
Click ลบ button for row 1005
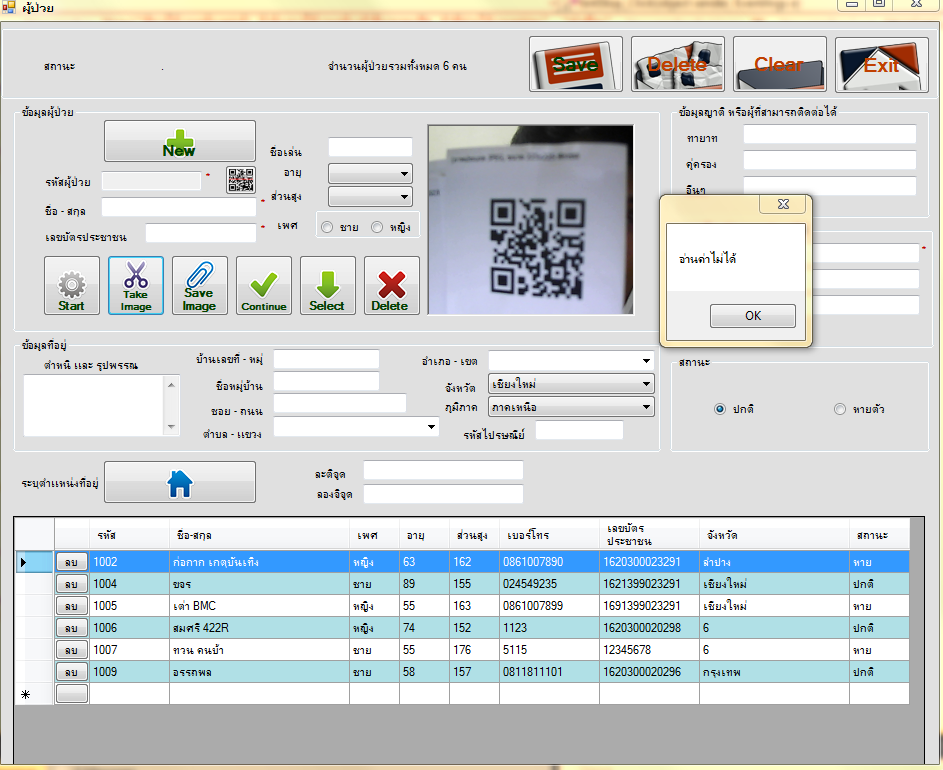[x=72, y=606]
